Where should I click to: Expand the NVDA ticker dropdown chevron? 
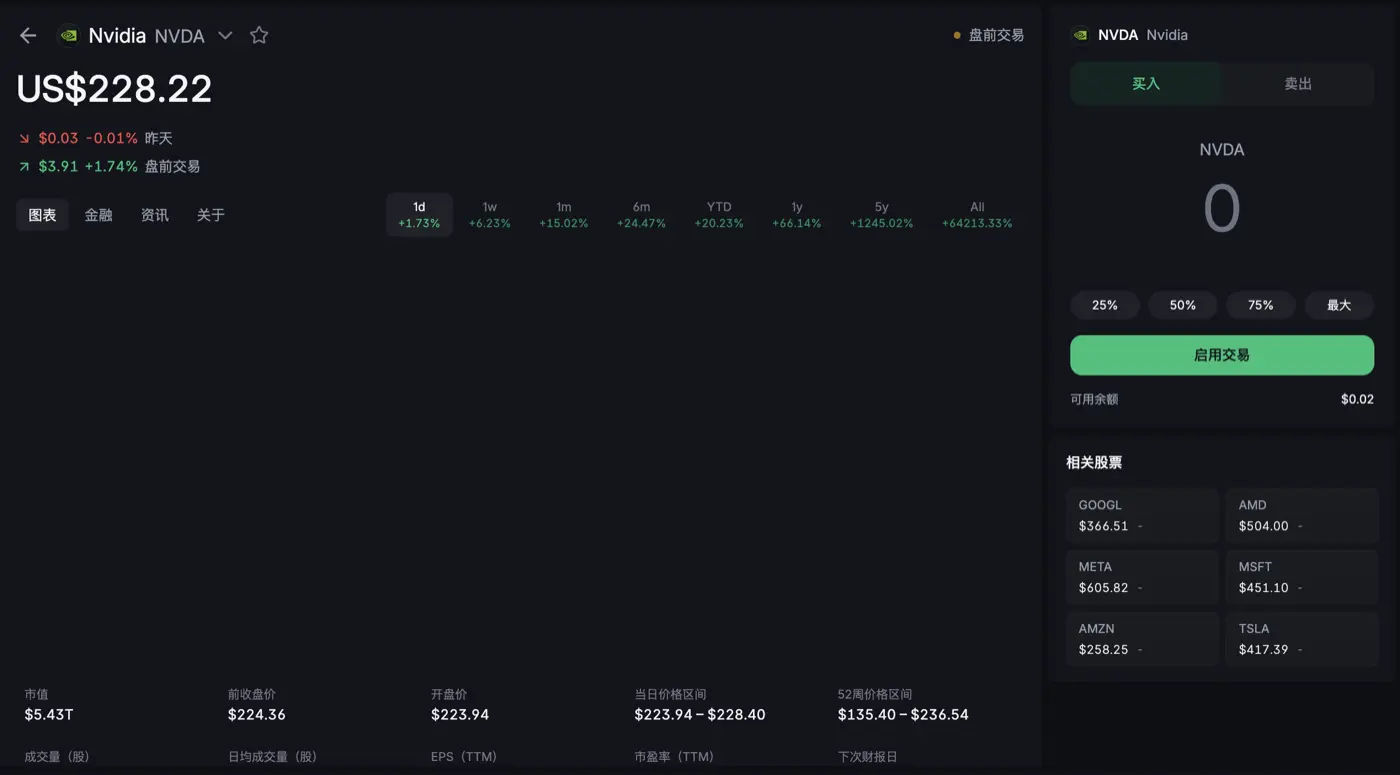(x=225, y=36)
